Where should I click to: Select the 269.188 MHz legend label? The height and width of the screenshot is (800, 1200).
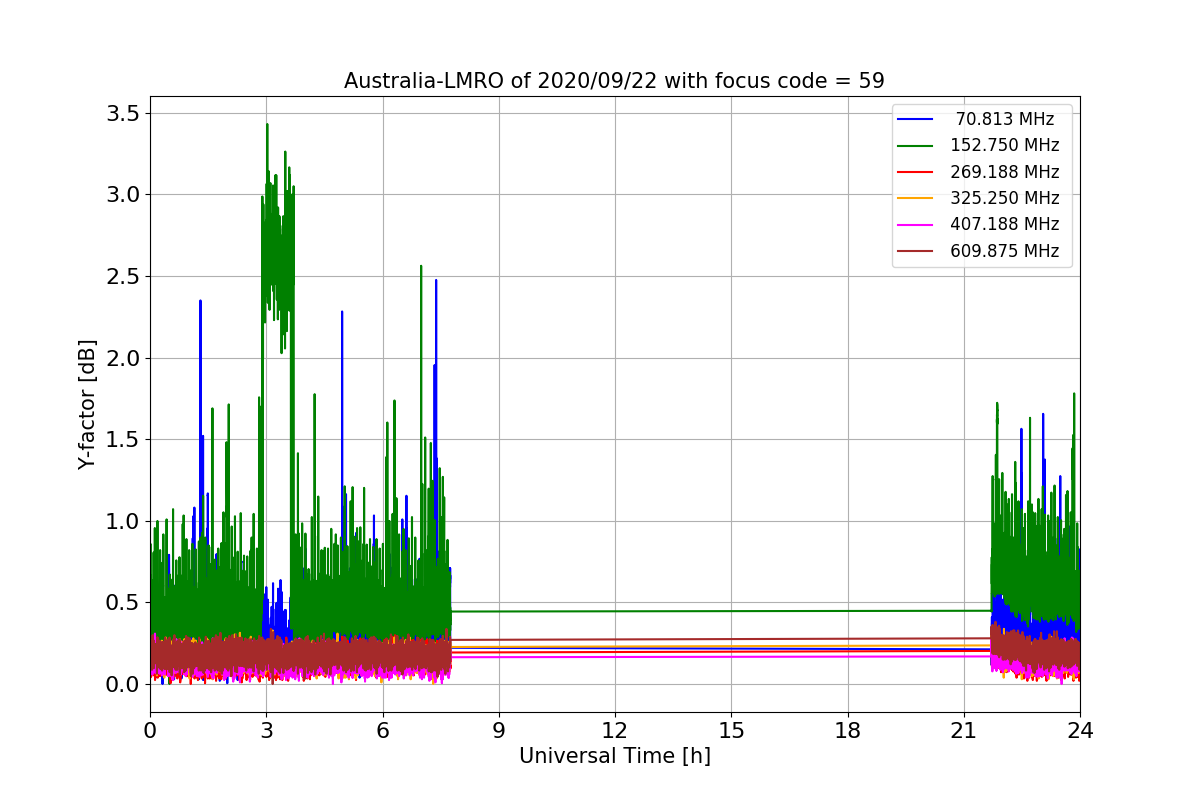(1005, 172)
